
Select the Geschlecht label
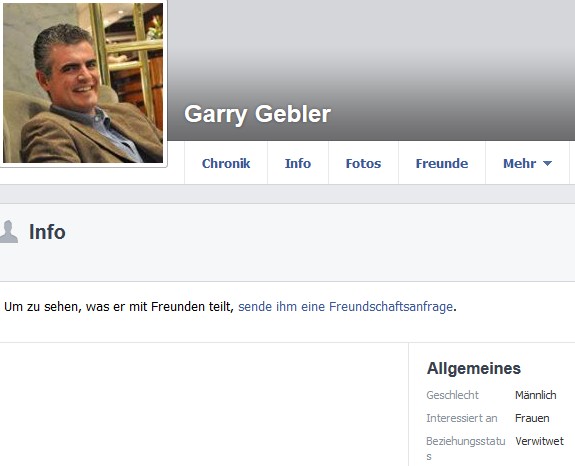coord(452,395)
